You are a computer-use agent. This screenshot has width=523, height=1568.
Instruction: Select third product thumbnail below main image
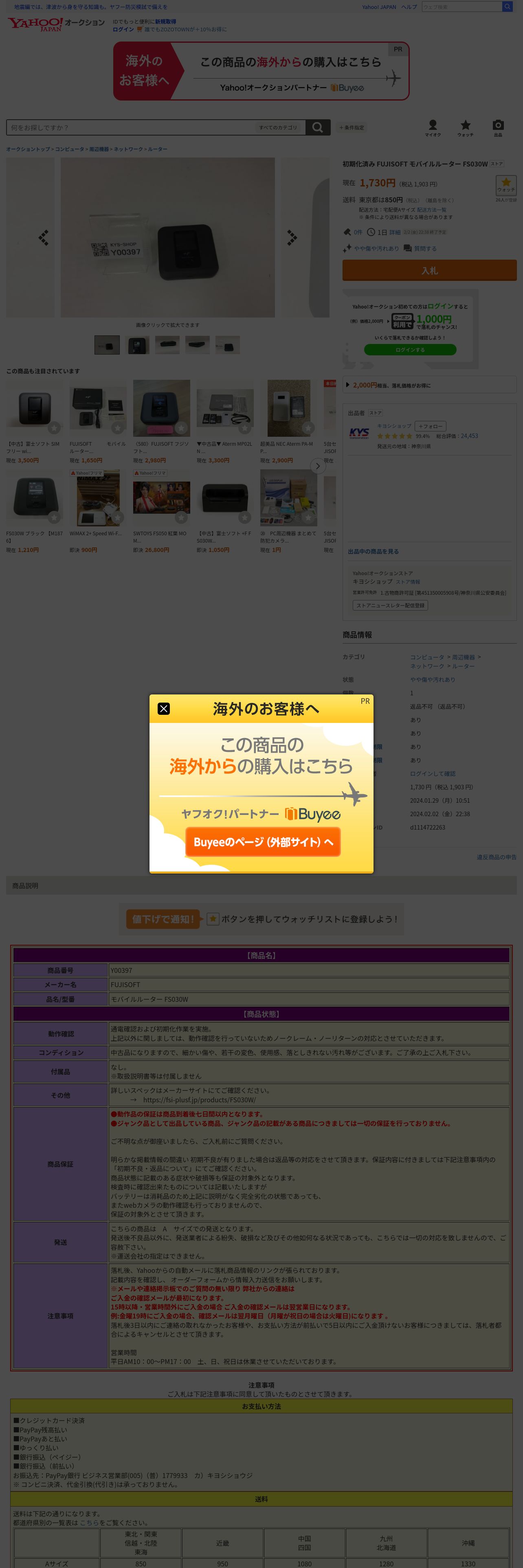pyautogui.click(x=167, y=345)
